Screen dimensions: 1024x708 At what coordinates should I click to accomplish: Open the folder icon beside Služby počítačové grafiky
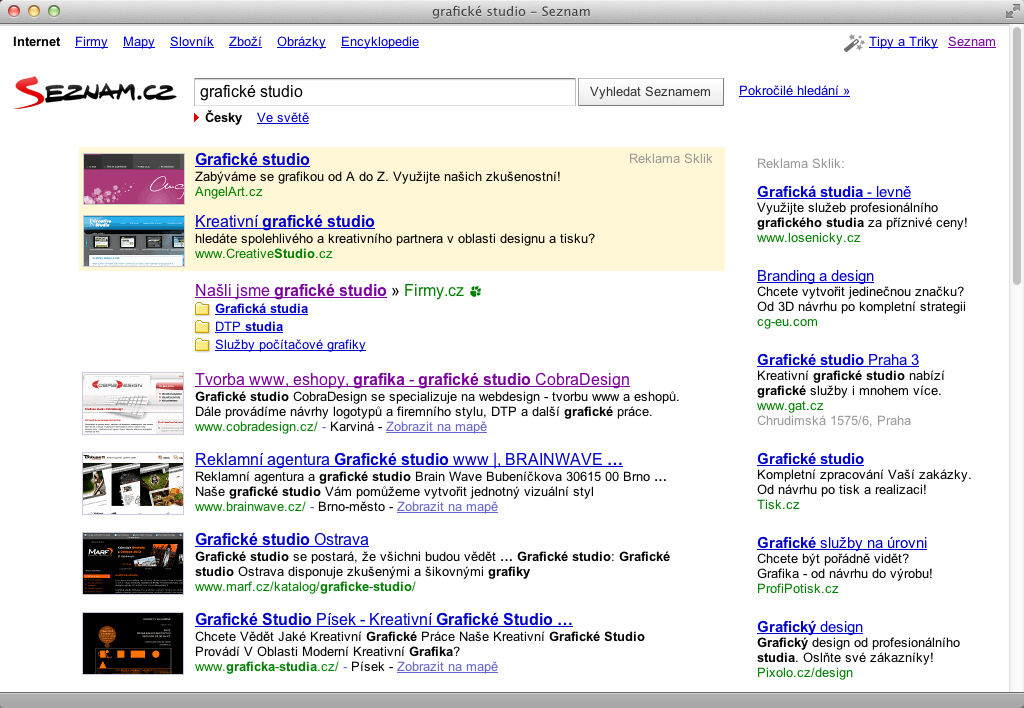[x=202, y=345]
